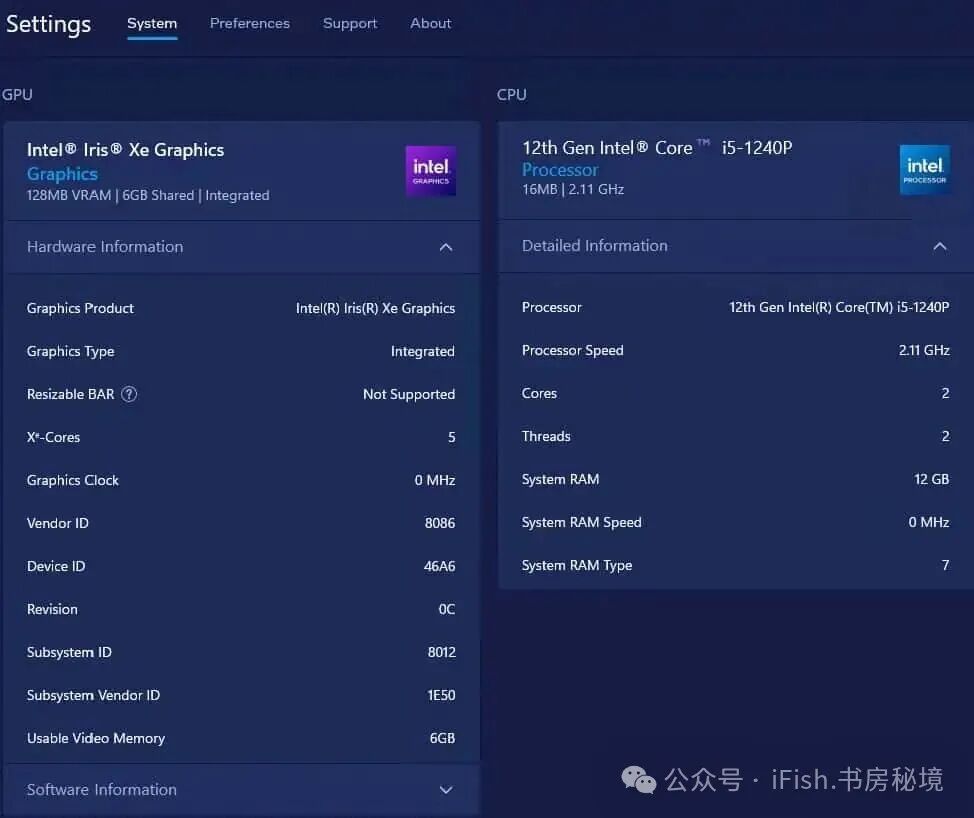Click the blue Processor link under i5-1240P
Image resolution: width=974 pixels, height=818 pixels.
tap(560, 170)
